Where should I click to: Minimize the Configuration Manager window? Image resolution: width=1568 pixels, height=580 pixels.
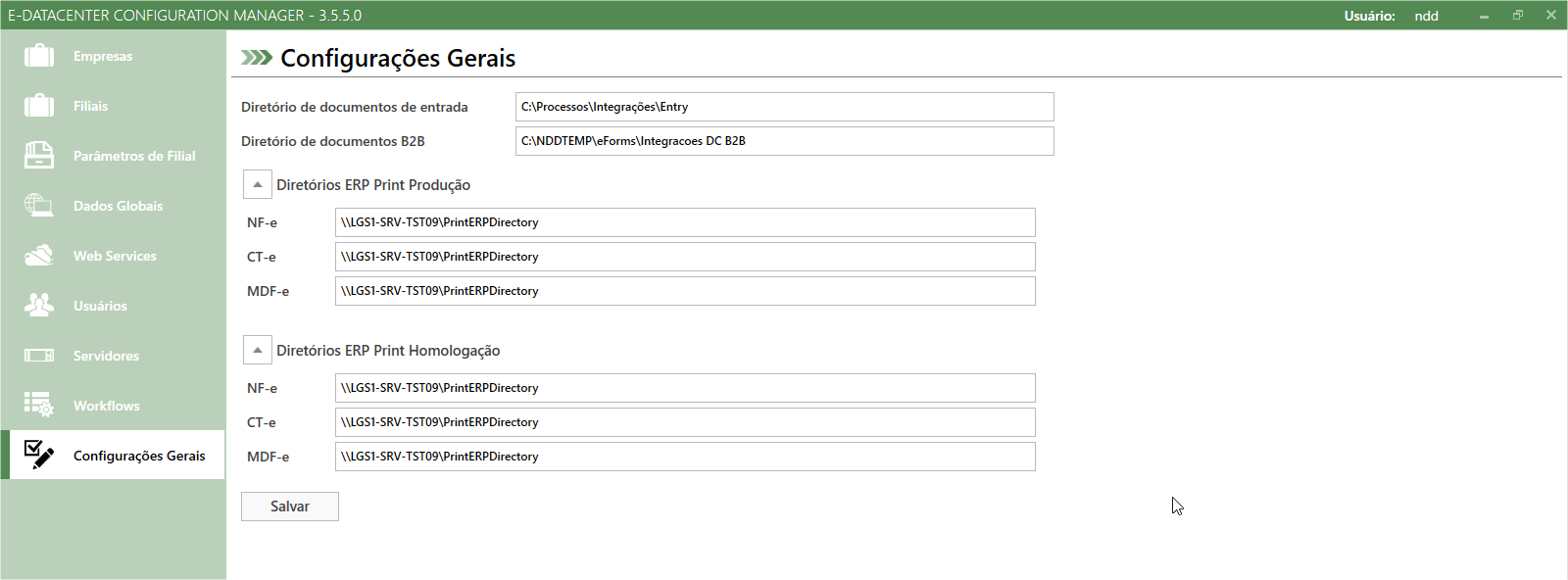click(x=1484, y=16)
